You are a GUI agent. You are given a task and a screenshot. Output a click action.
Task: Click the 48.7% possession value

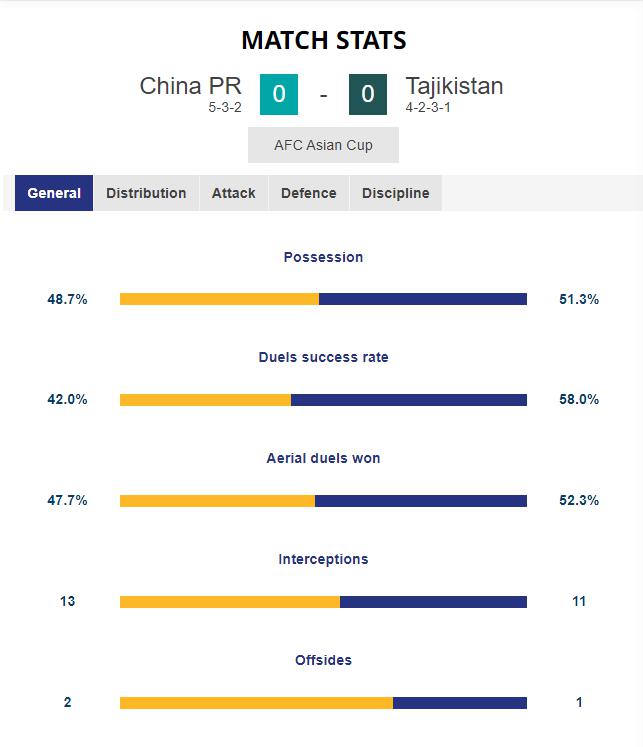67,299
